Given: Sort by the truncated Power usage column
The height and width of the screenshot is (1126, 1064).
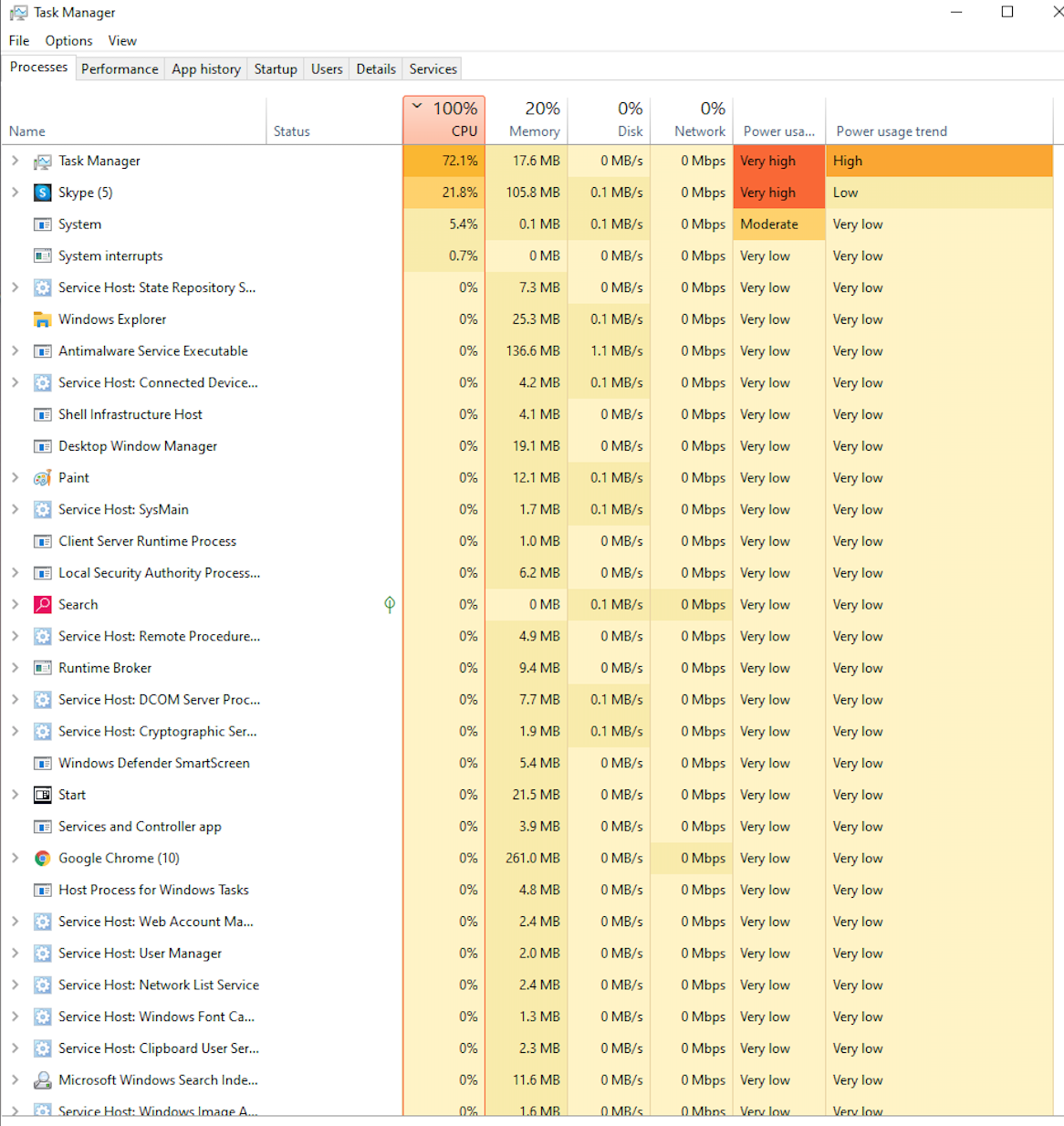Looking at the screenshot, I should (779, 120).
